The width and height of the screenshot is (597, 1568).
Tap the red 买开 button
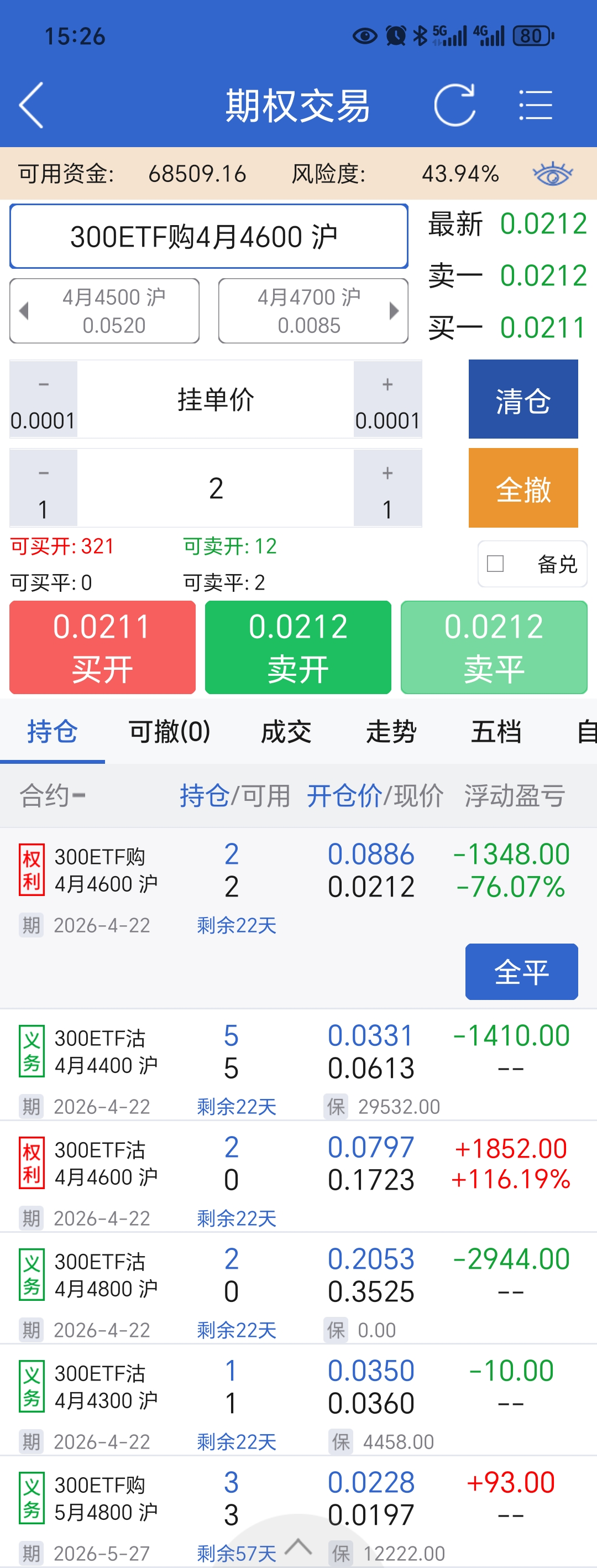(x=102, y=648)
